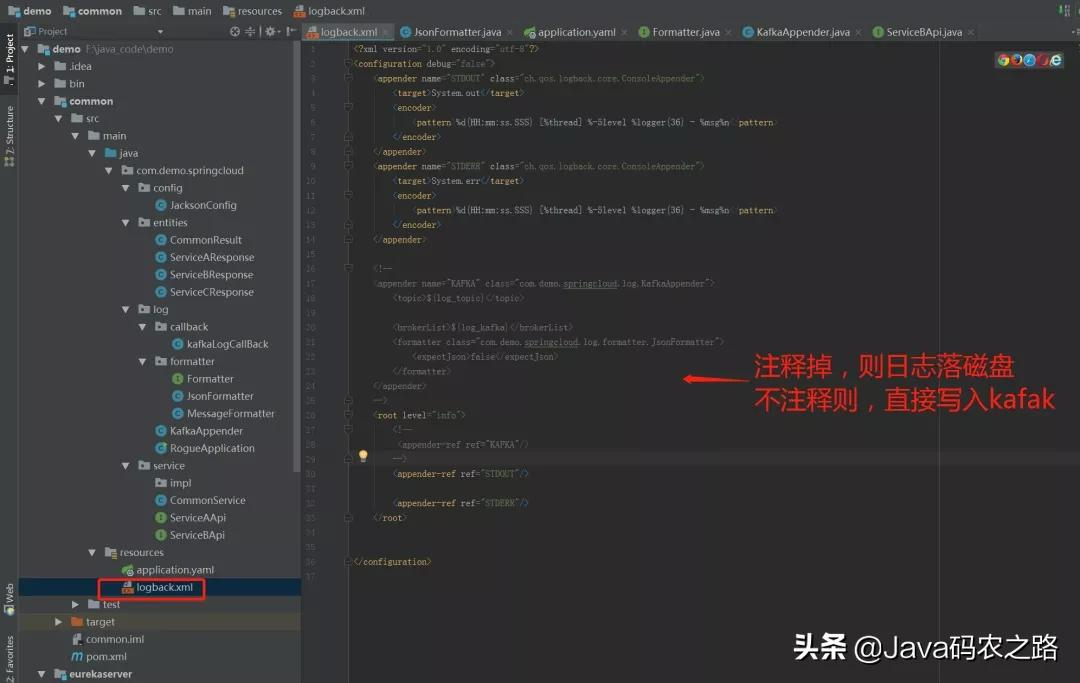
Task: Collapse the common module node
Action: tap(42, 101)
